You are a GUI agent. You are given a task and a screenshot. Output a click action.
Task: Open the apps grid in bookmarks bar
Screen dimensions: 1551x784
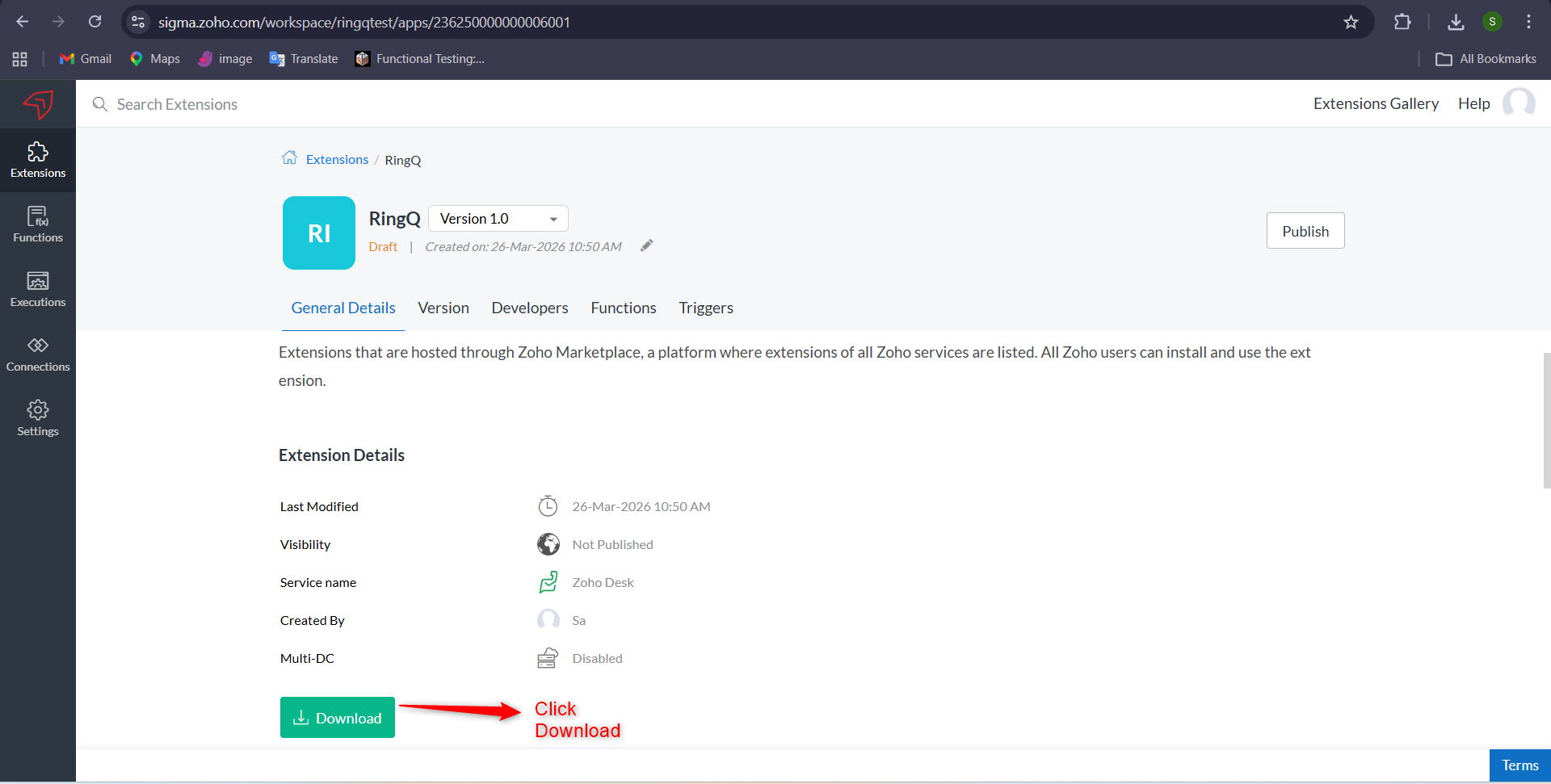tap(20, 59)
